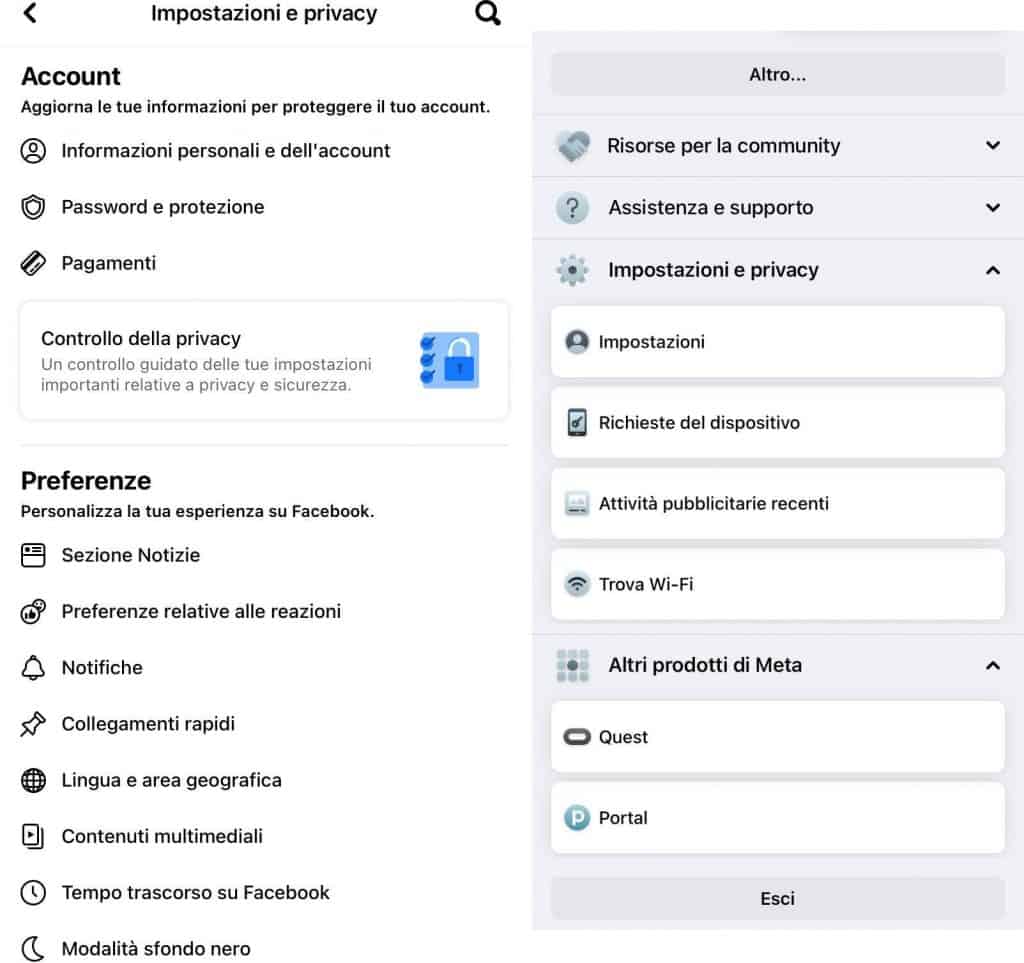Viewport: 1024px width, 963px height.
Task: Click the Modalità sfondo nero moon icon
Action: click(34, 949)
